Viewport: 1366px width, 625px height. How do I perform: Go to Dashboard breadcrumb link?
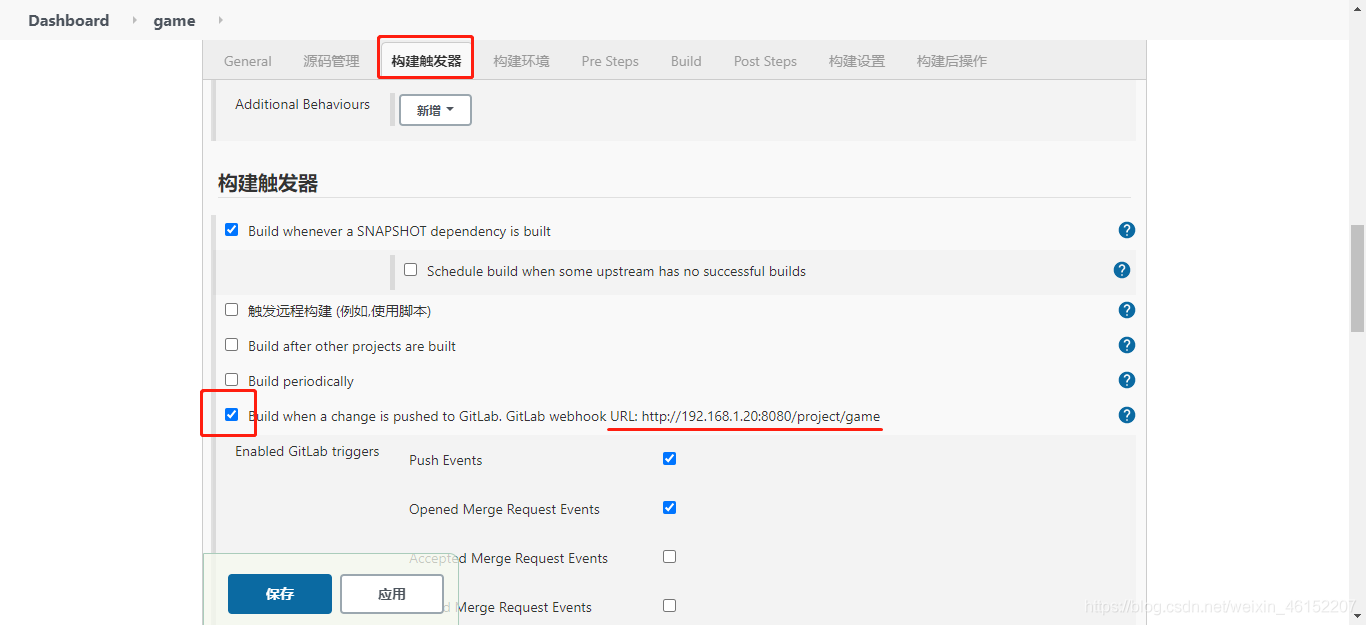69,20
